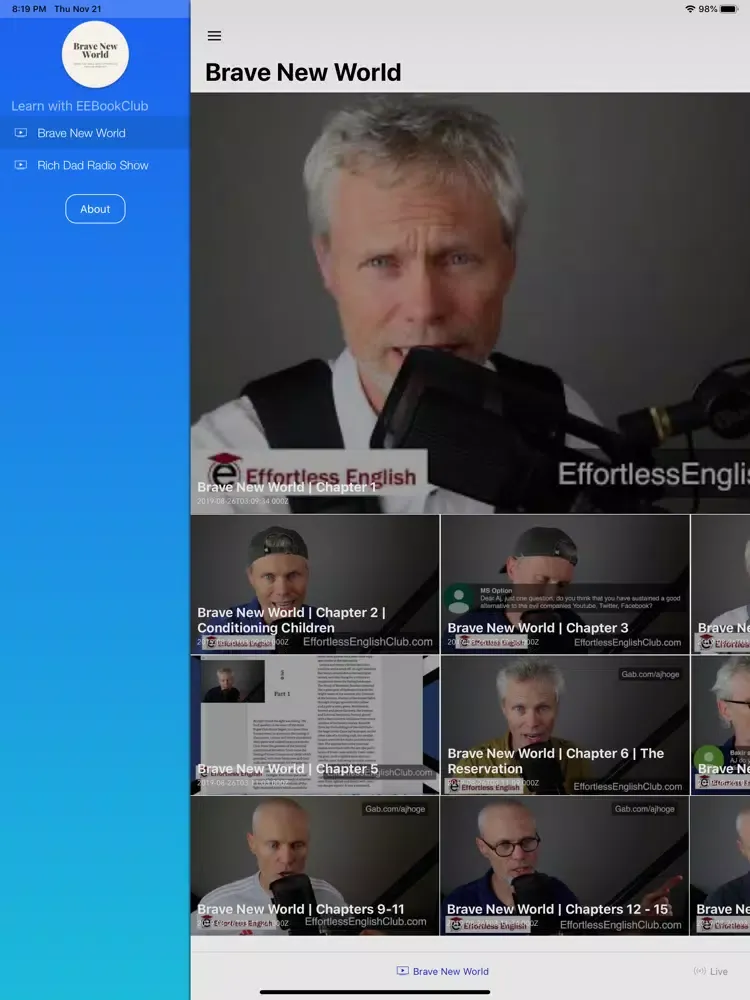Image resolution: width=750 pixels, height=1000 pixels.
Task: Open Brave New World Chapters 12 - 15 video
Action: click(x=565, y=865)
